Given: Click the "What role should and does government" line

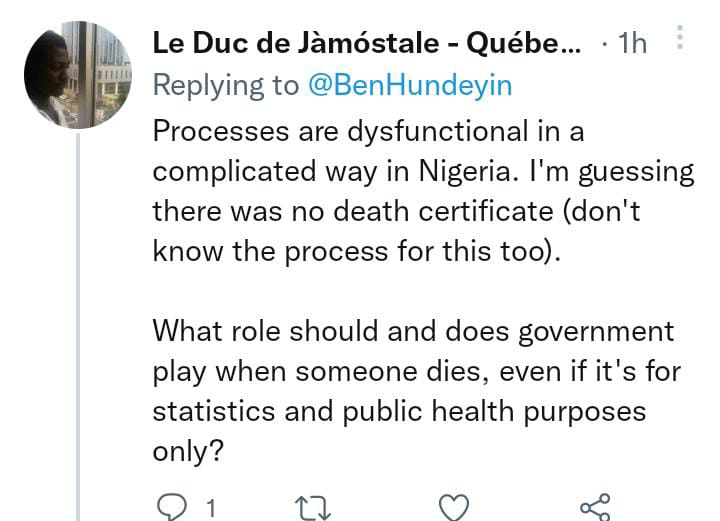Looking at the screenshot, I should pos(413,331).
